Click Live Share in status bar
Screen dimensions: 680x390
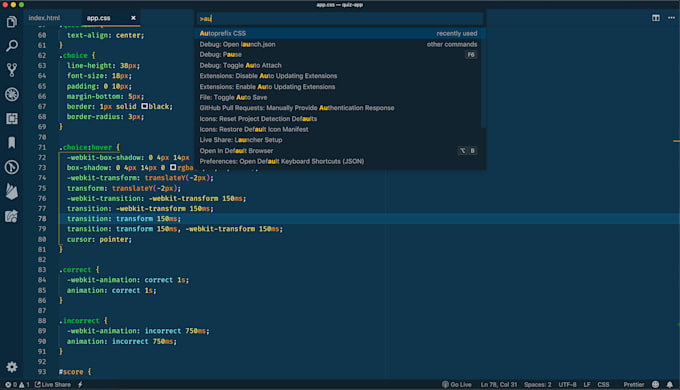pos(53,384)
